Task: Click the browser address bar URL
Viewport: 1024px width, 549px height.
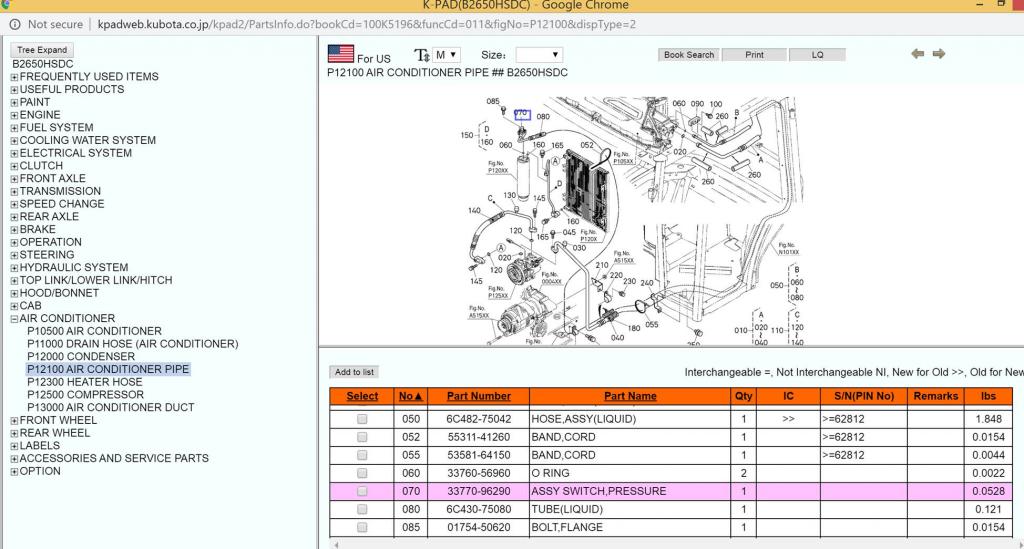Action: click(366, 24)
